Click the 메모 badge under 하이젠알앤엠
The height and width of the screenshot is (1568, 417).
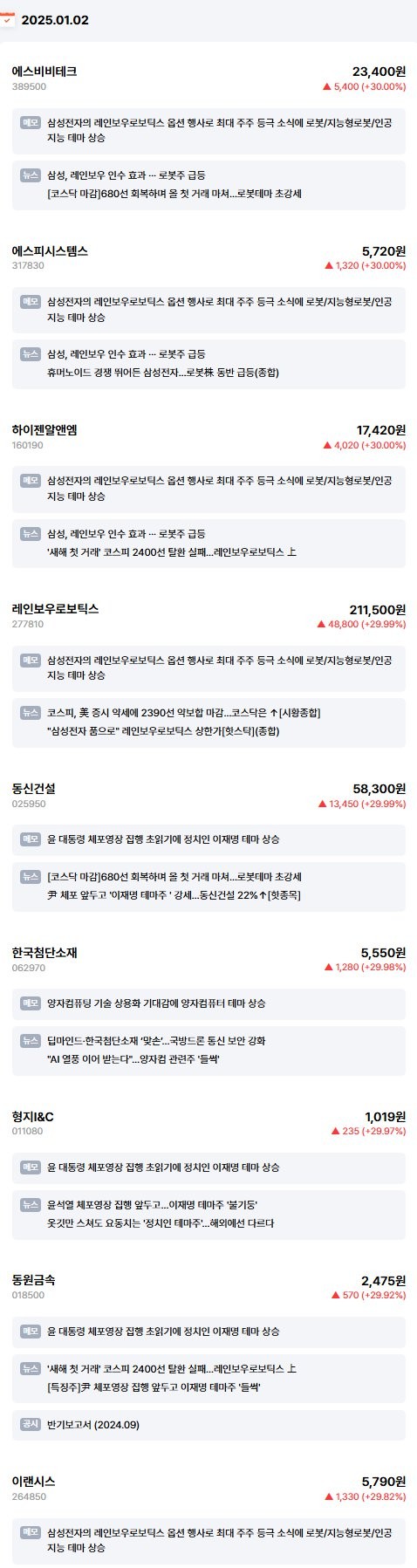click(x=31, y=481)
